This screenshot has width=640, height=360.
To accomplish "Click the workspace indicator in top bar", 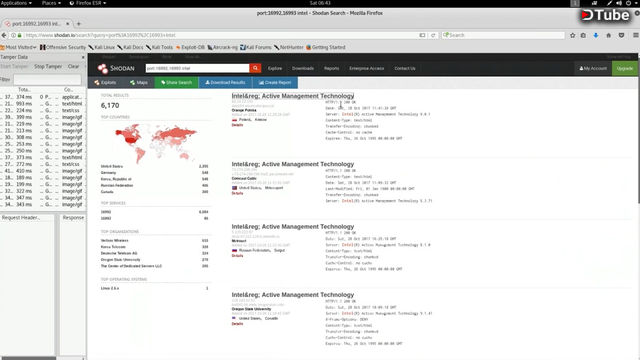I will (575, 3).
